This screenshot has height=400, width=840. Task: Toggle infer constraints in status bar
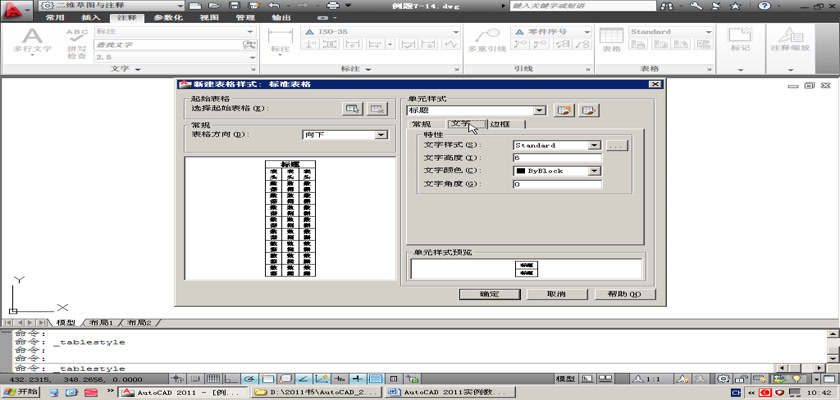[178, 379]
